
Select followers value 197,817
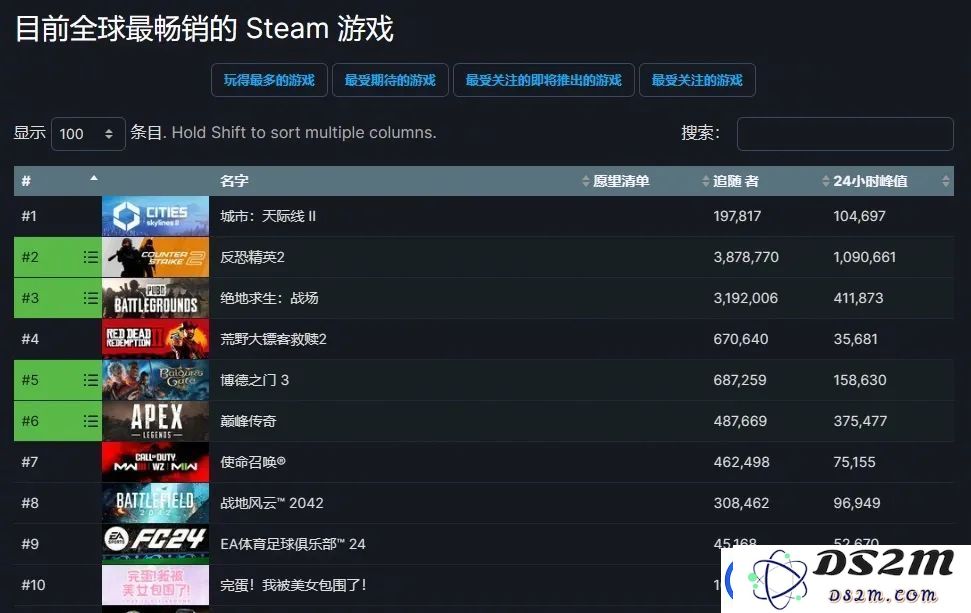coord(737,216)
